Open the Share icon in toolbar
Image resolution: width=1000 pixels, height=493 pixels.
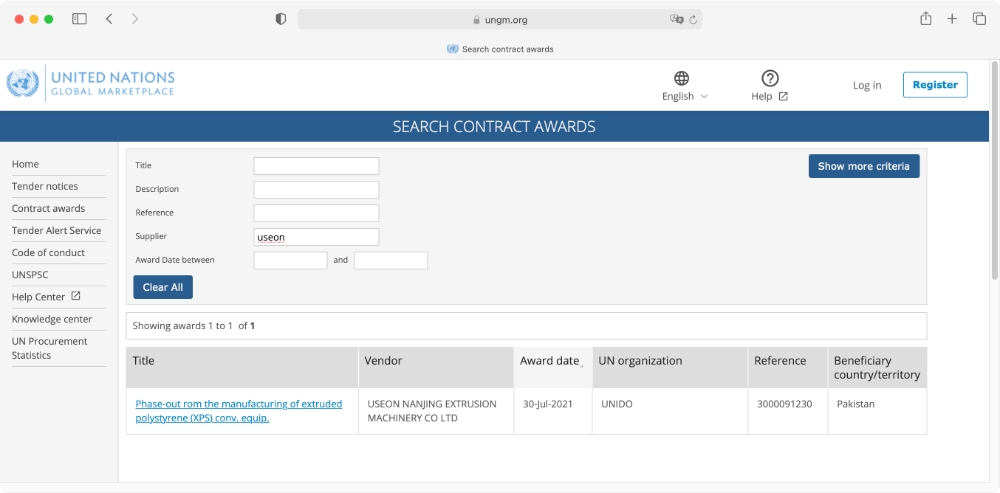925,18
